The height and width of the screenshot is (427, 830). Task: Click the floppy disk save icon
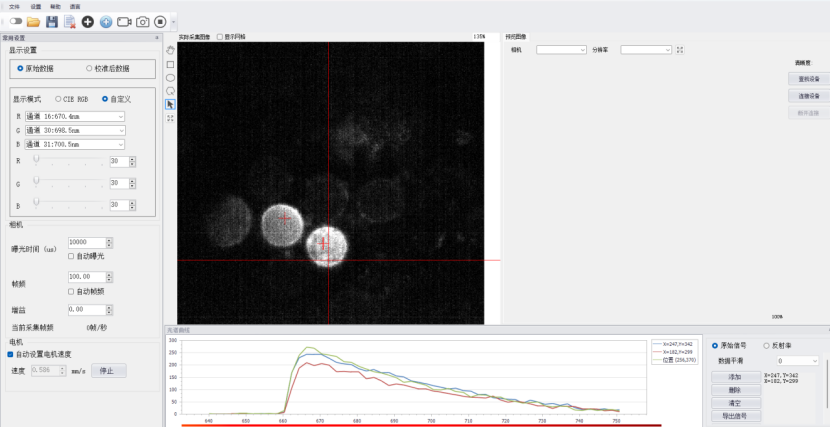click(x=52, y=21)
